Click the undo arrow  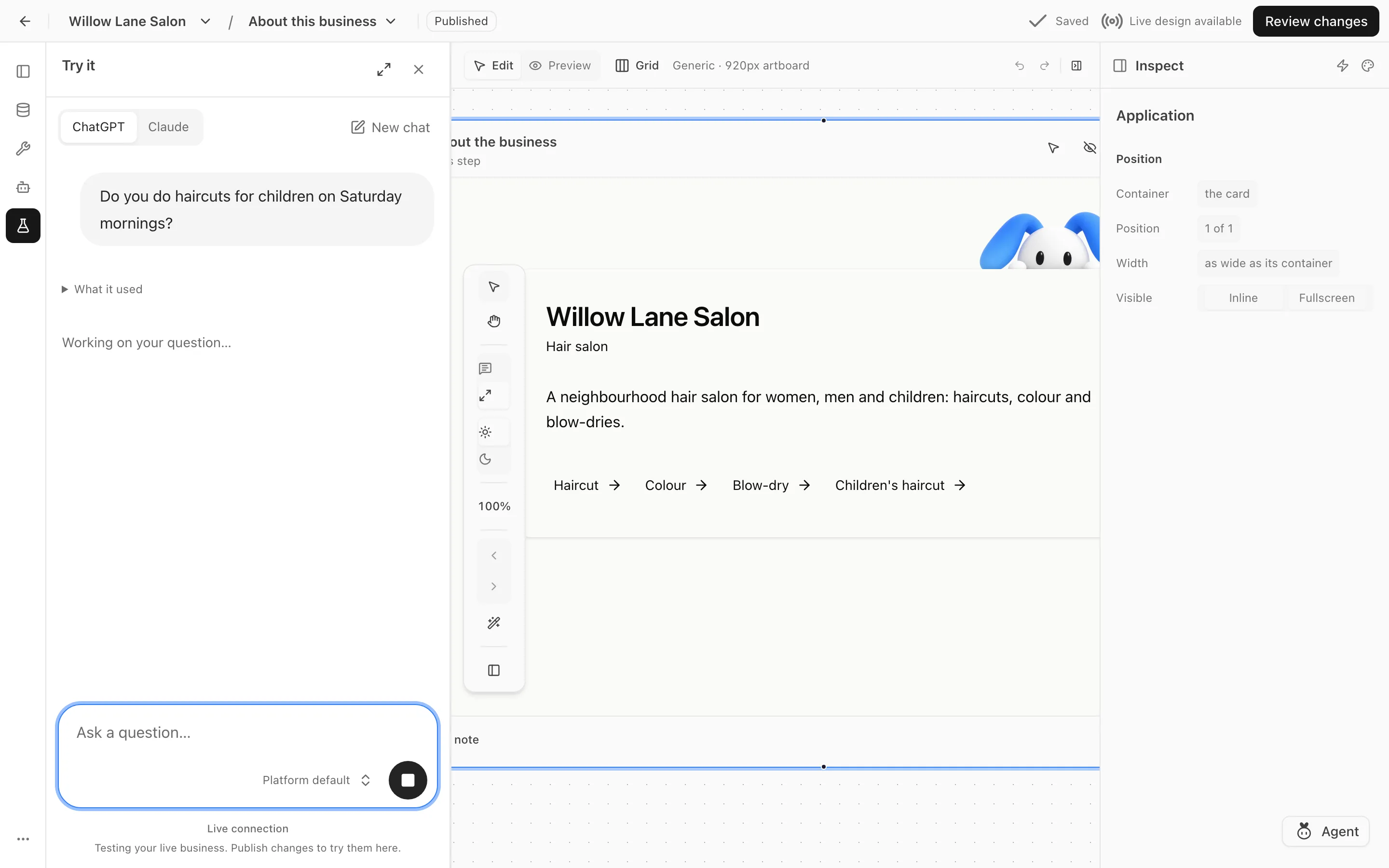coord(1020,66)
